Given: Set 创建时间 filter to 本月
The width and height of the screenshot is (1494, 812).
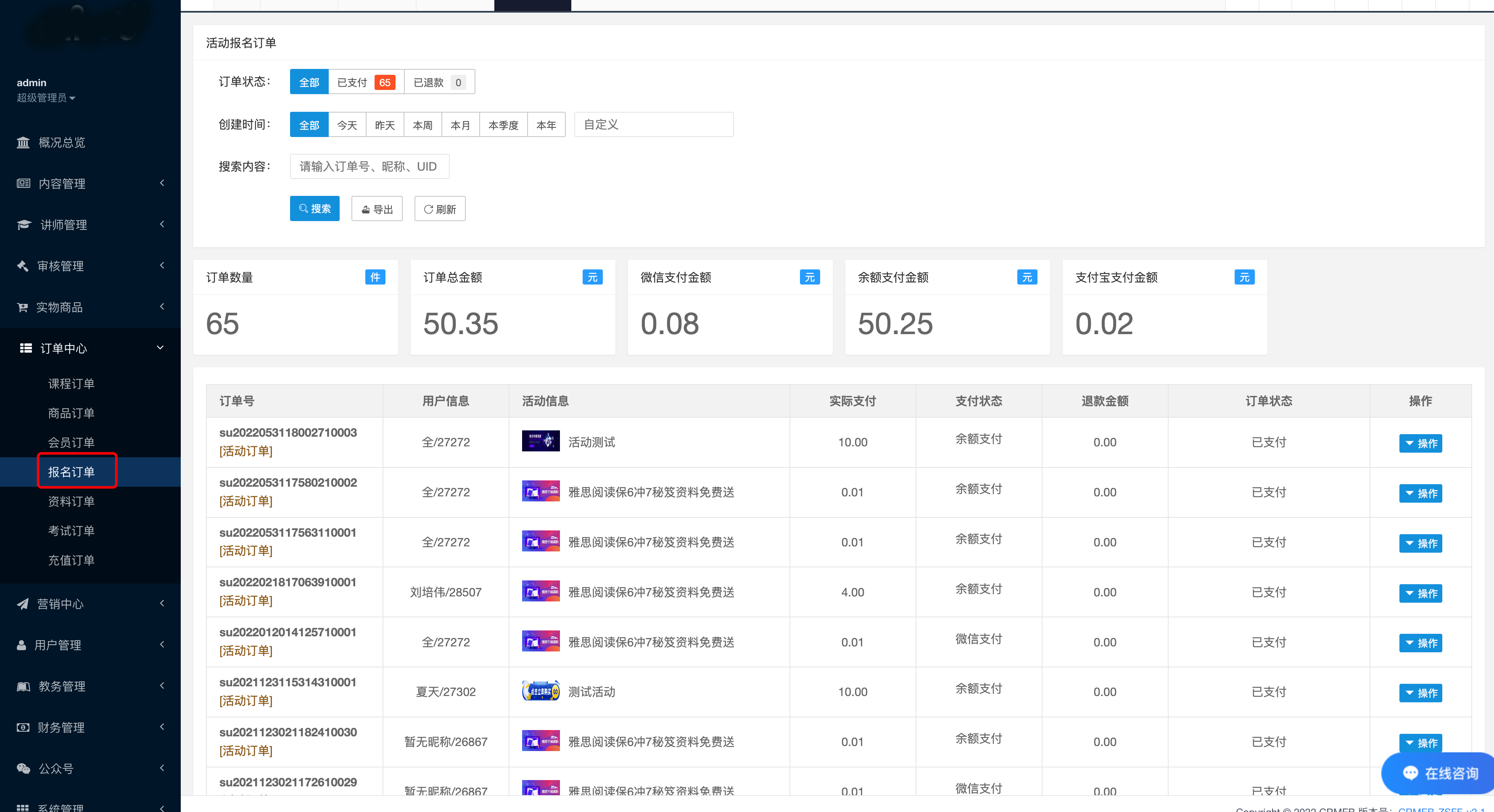Looking at the screenshot, I should [460, 125].
